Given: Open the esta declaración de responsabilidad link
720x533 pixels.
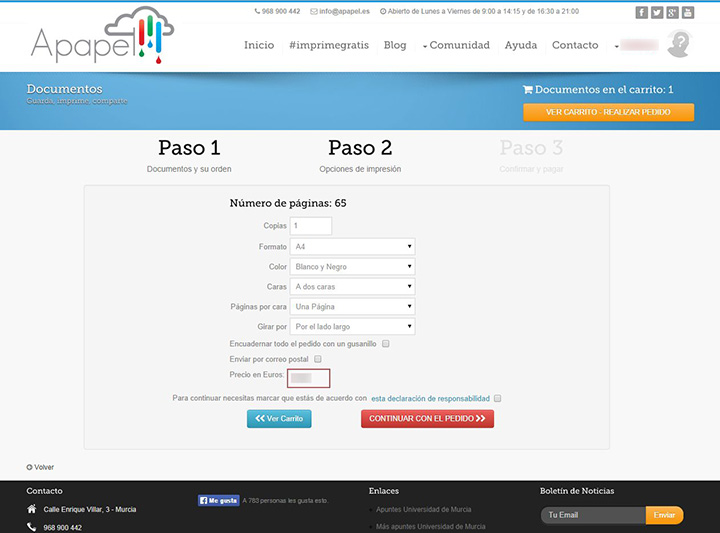Looking at the screenshot, I should point(430,398).
